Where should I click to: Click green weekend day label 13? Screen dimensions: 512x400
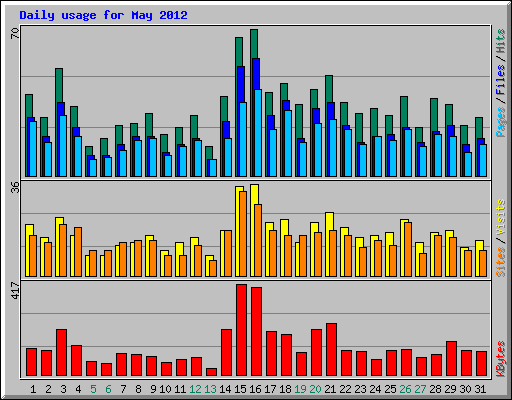point(210,389)
